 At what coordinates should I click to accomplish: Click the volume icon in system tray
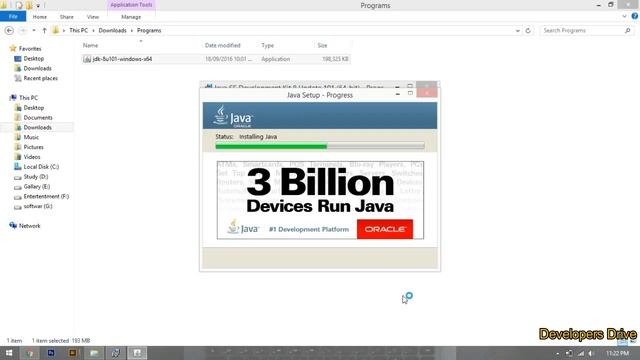pyautogui.click(x=591, y=353)
